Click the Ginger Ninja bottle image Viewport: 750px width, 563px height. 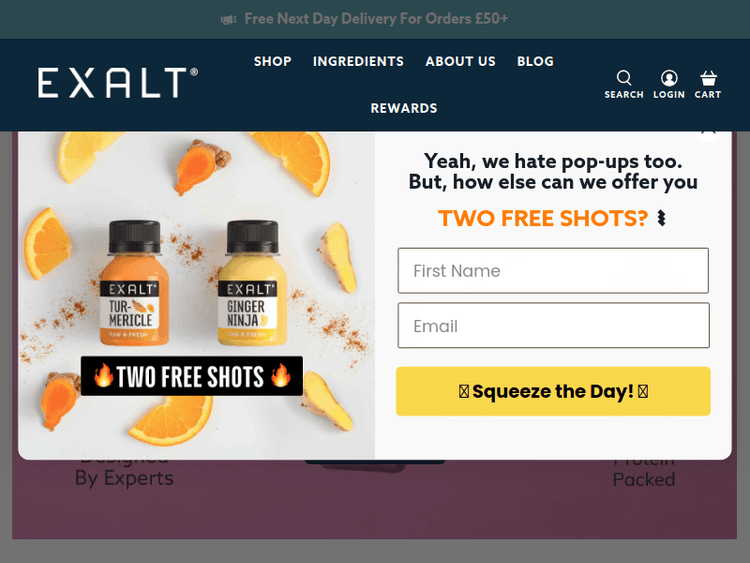coord(252,283)
